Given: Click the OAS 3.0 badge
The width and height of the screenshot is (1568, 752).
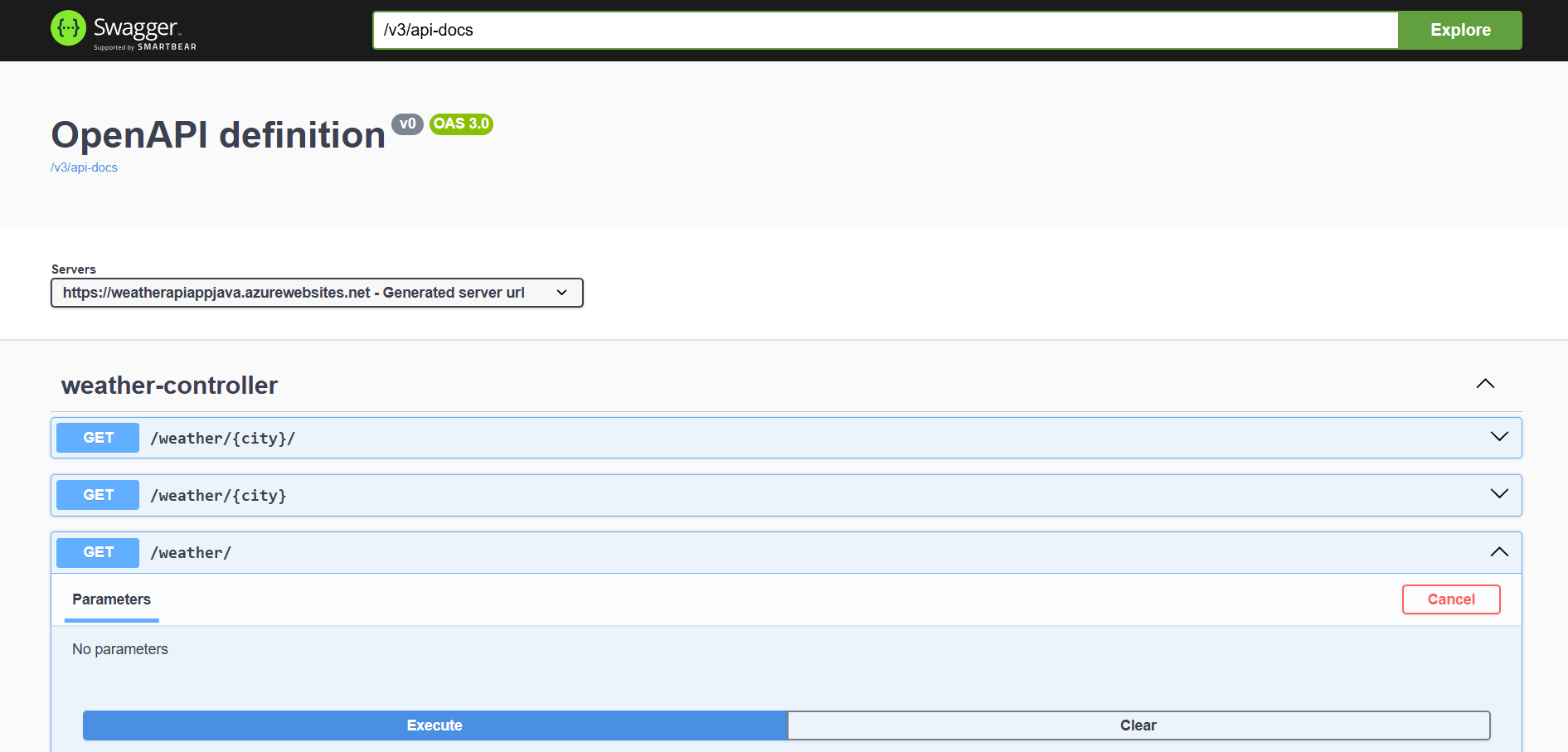Looking at the screenshot, I should (461, 124).
